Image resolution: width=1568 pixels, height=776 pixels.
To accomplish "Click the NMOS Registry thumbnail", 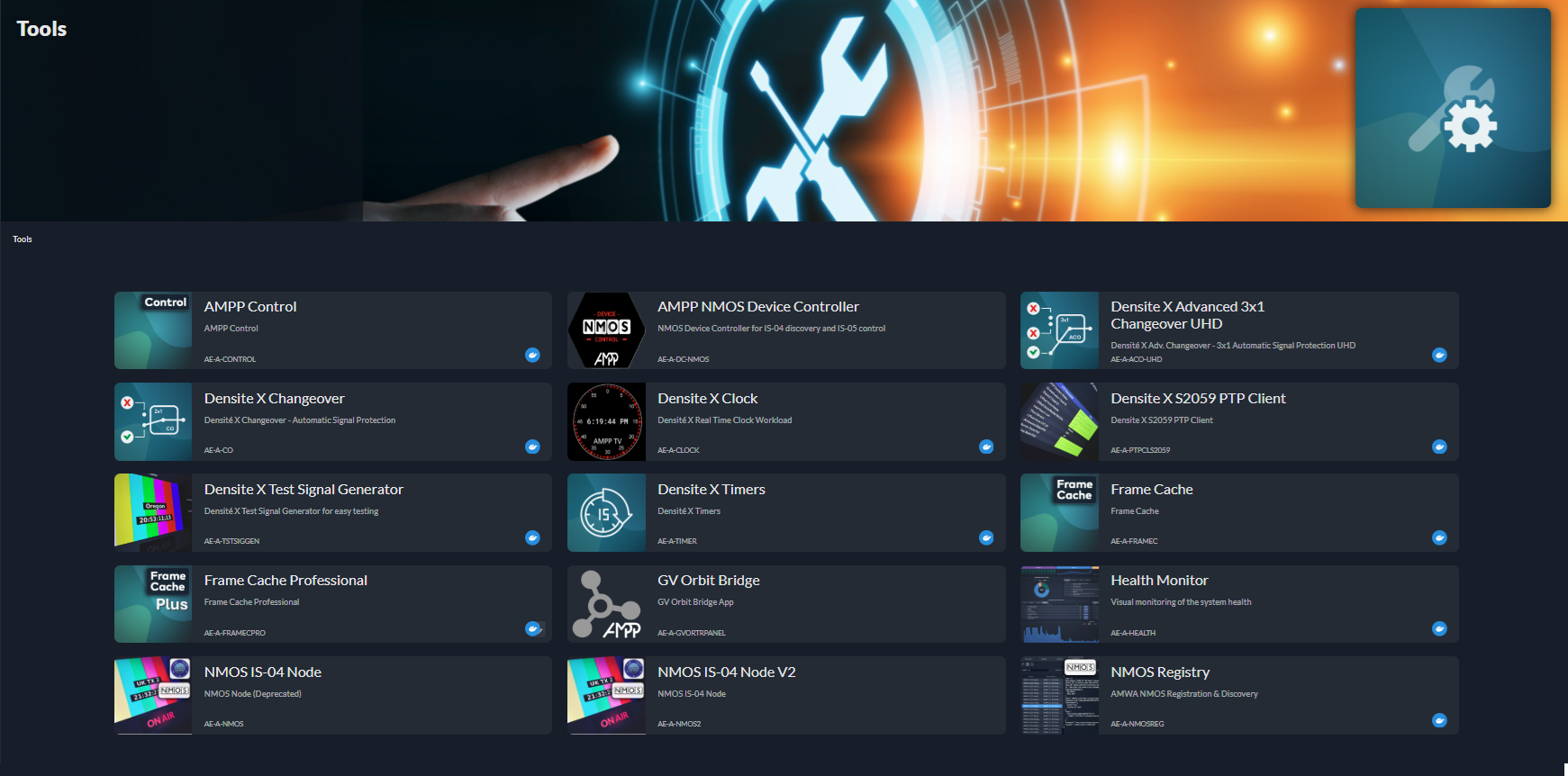I will [1059, 695].
